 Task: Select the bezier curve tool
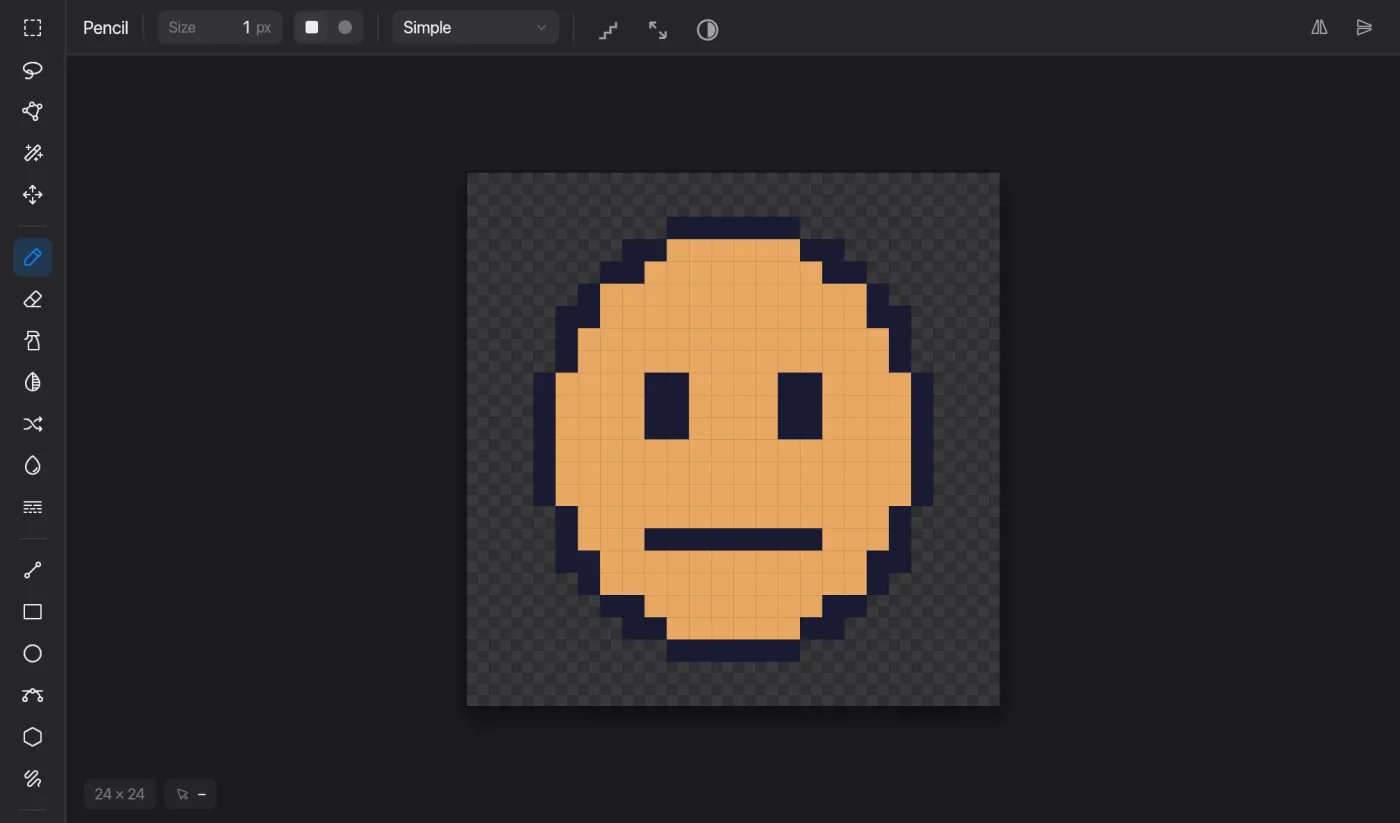[33, 695]
